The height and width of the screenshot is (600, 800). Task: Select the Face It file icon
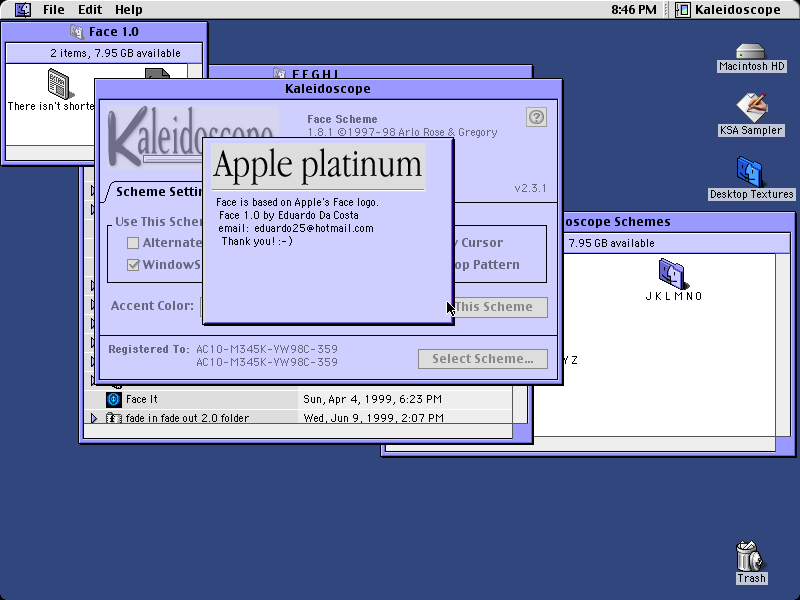pos(113,399)
